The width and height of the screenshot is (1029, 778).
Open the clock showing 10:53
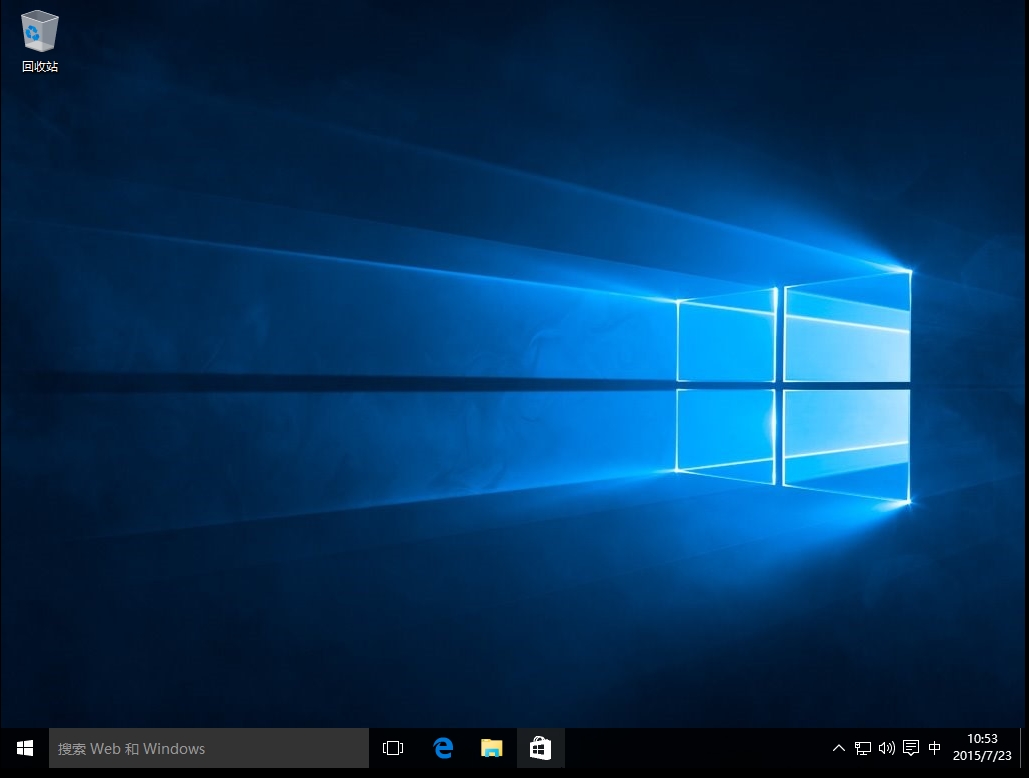pyautogui.click(x=982, y=748)
